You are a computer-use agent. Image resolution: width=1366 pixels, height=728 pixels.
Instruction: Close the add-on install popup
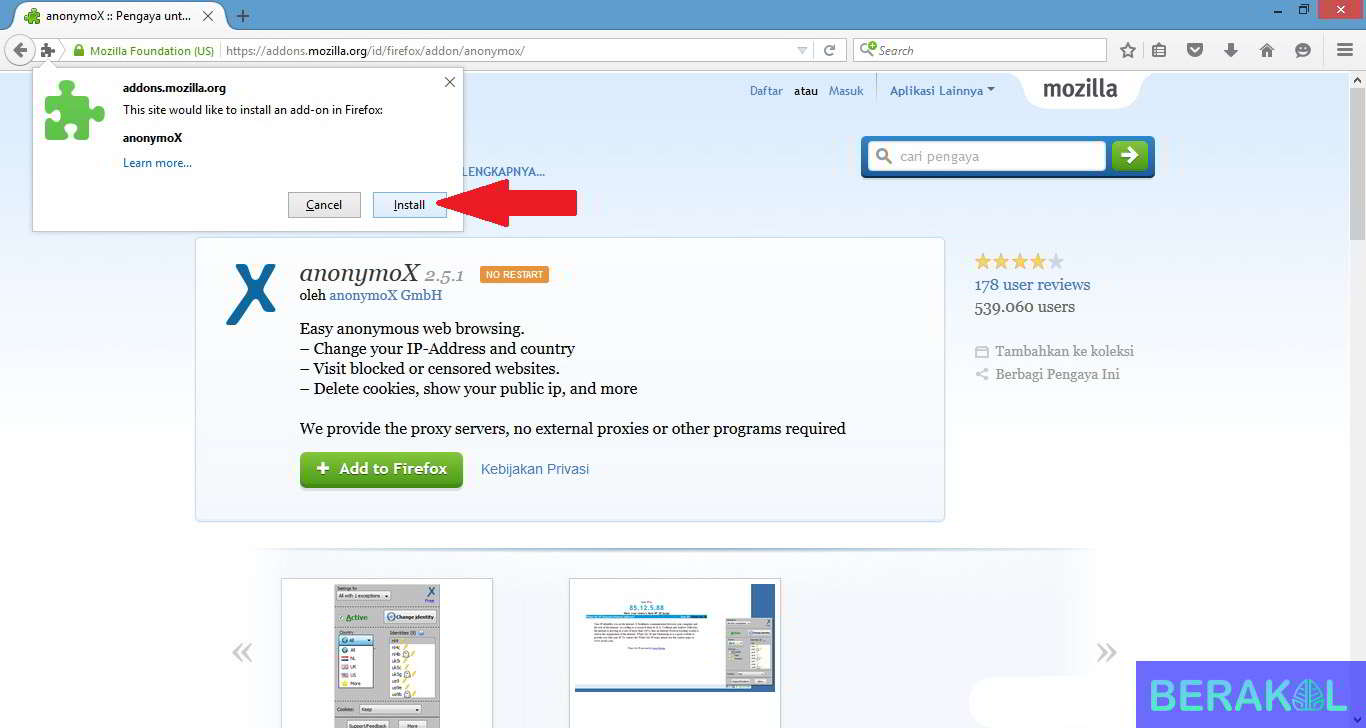point(450,82)
